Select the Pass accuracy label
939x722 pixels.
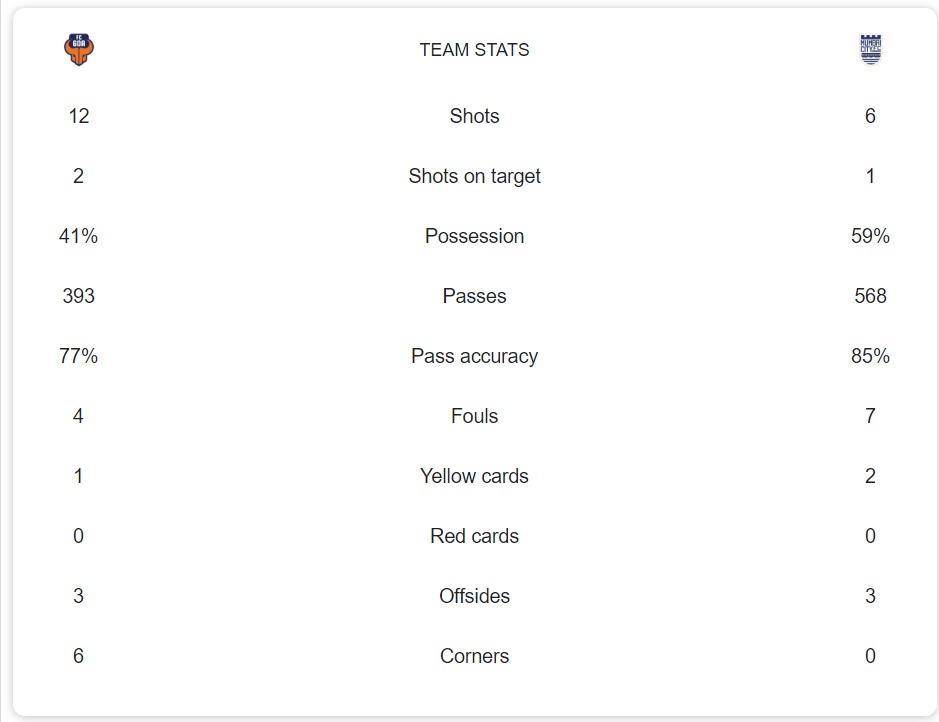pos(474,356)
